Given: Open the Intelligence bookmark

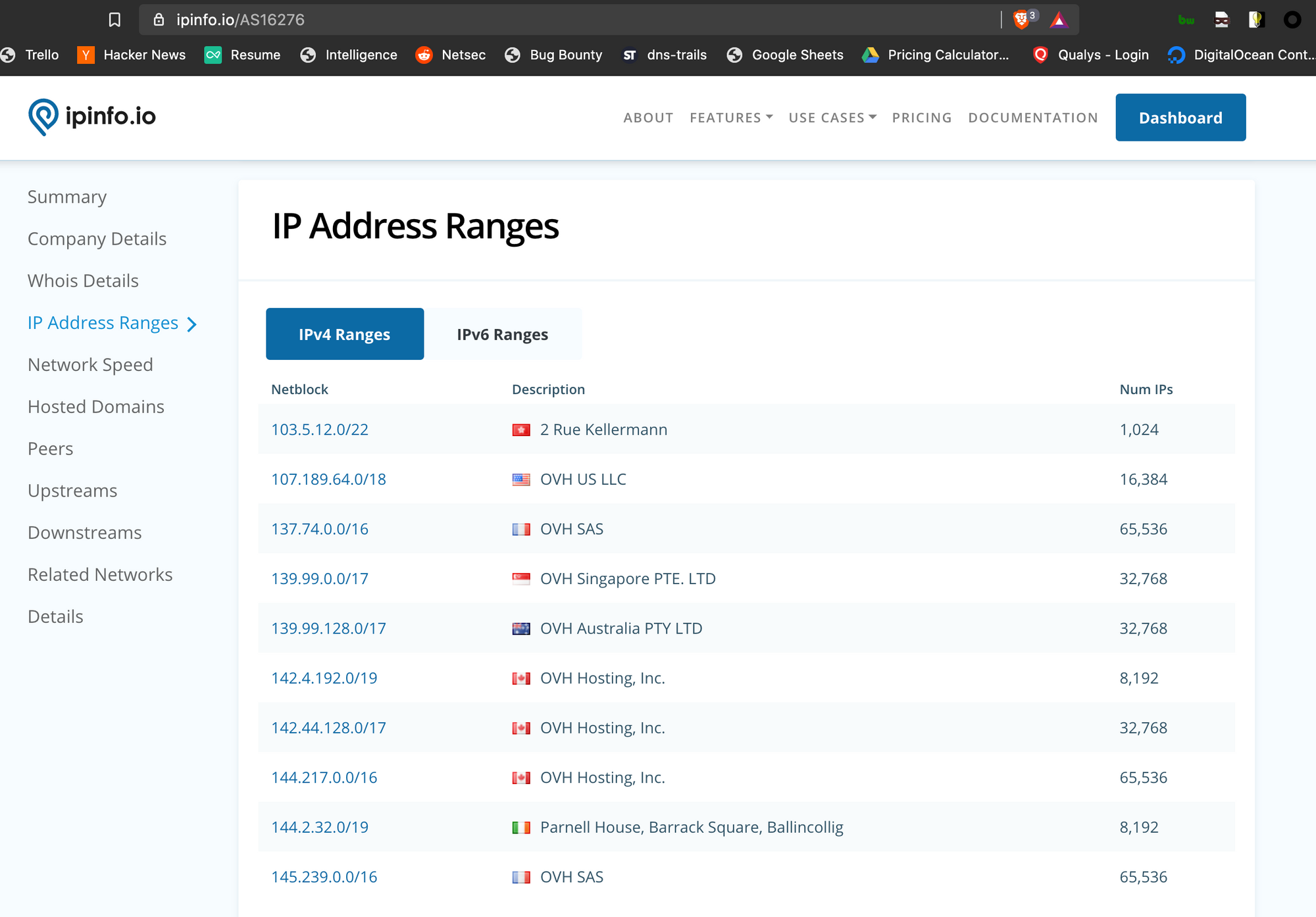Looking at the screenshot, I should (x=349, y=55).
